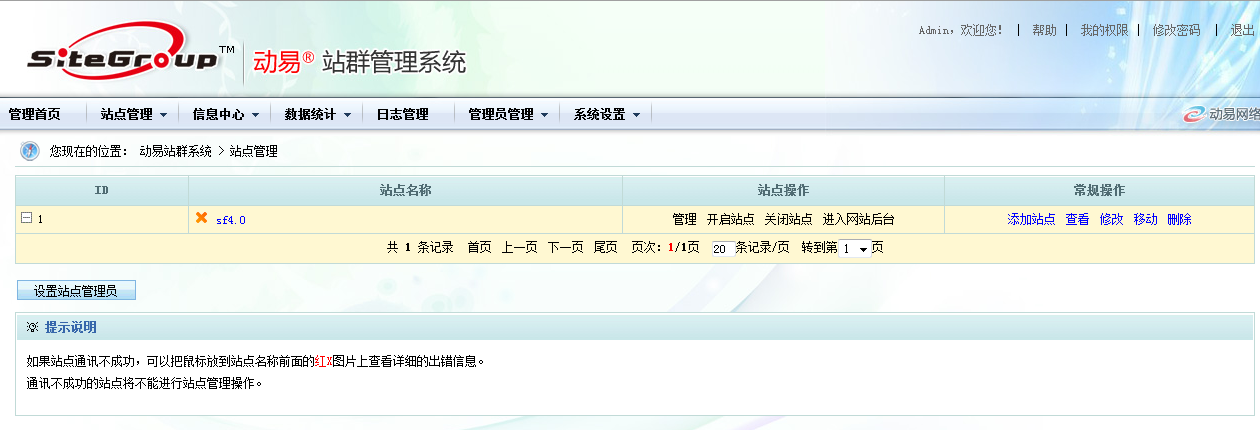This screenshot has width=1260, height=430.
Task: Open the 转到第 page number dropdown
Action: (853, 248)
